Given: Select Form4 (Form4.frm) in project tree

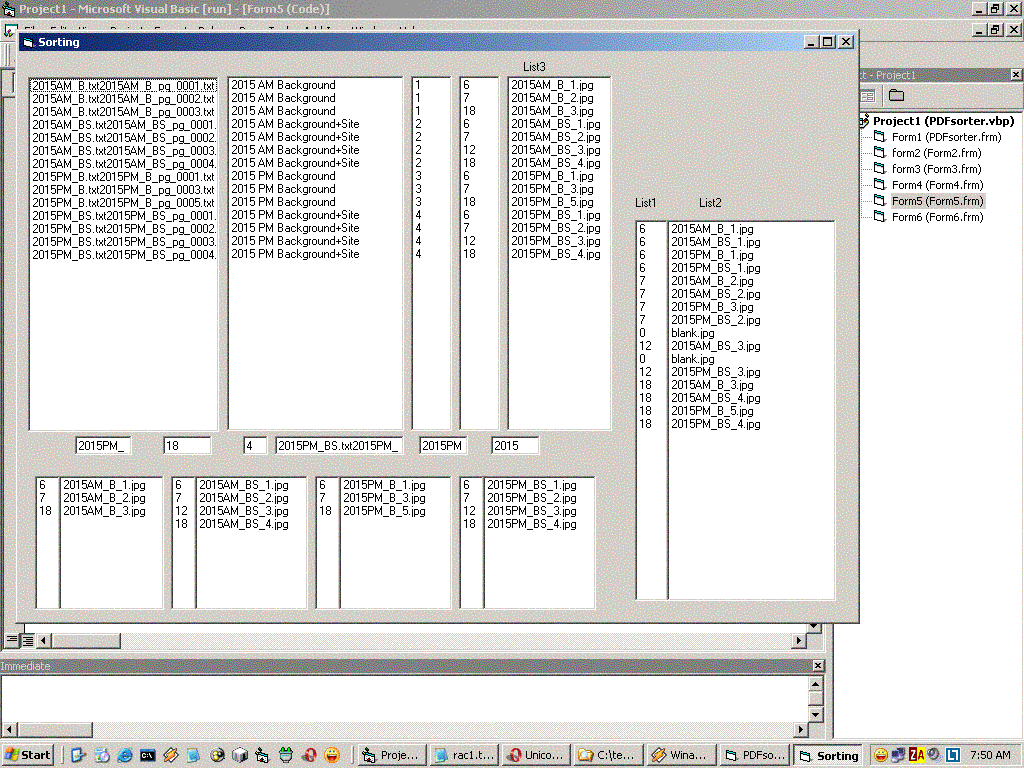Looking at the screenshot, I should pyautogui.click(x=937, y=185).
